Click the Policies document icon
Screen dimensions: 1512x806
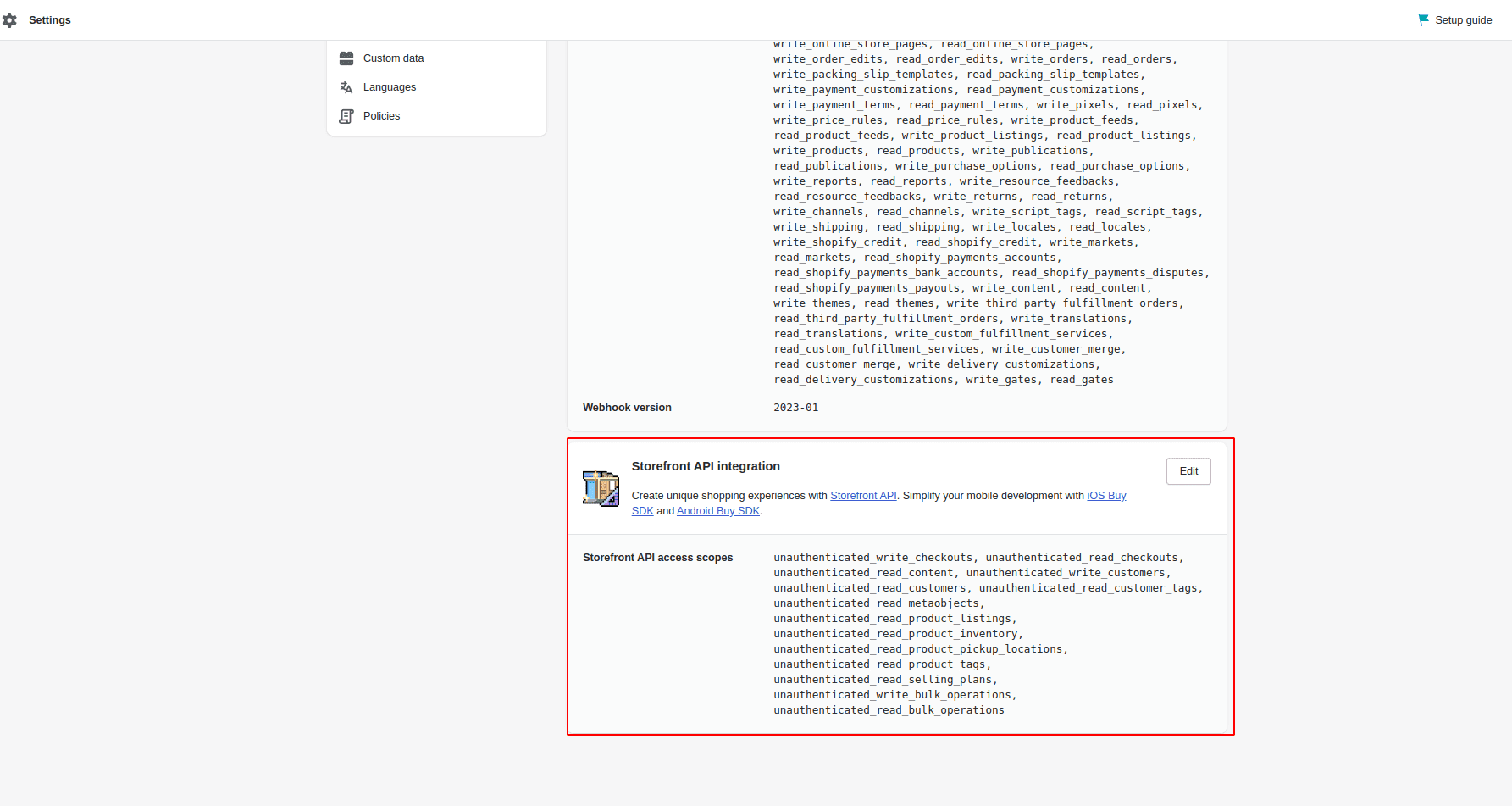tap(346, 116)
